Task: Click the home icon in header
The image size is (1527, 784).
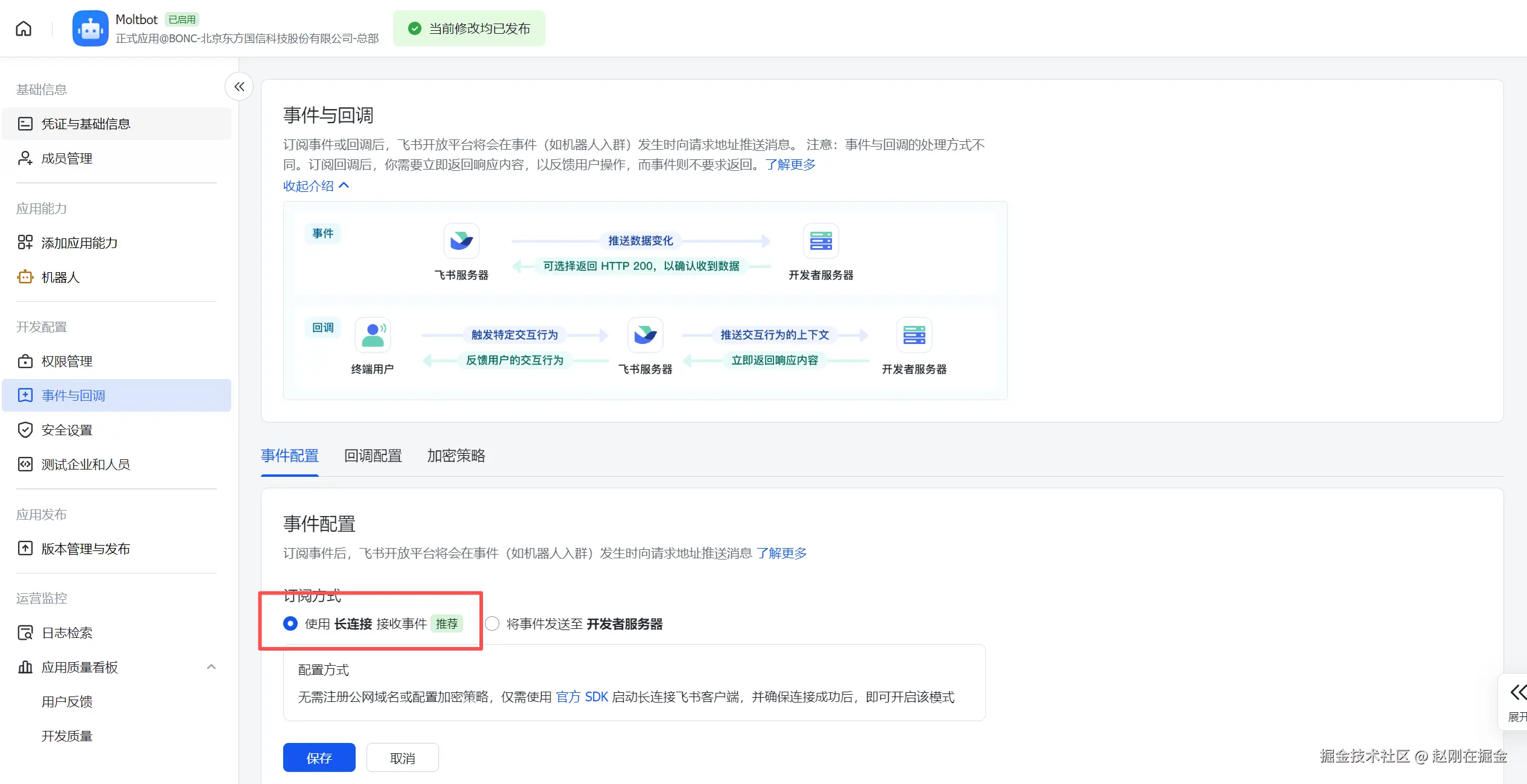Action: click(x=24, y=28)
